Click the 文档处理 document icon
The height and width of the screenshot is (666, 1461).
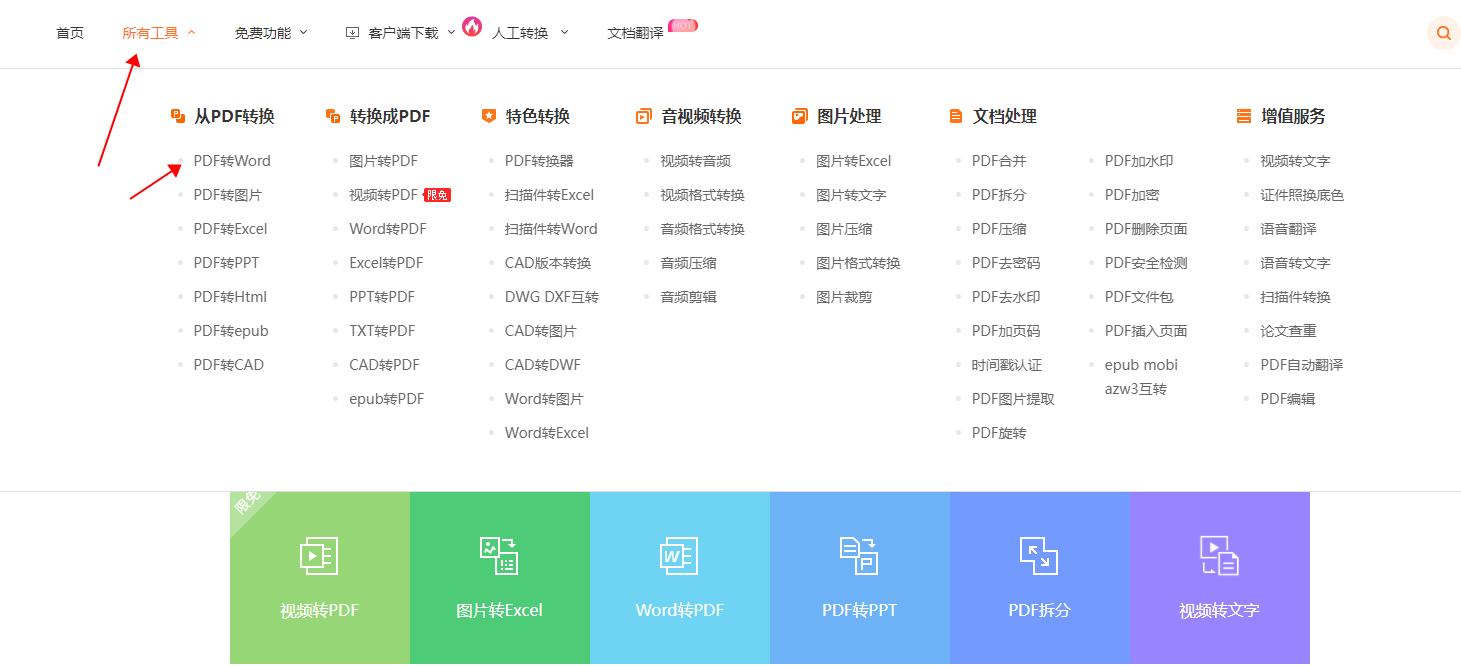coord(956,116)
